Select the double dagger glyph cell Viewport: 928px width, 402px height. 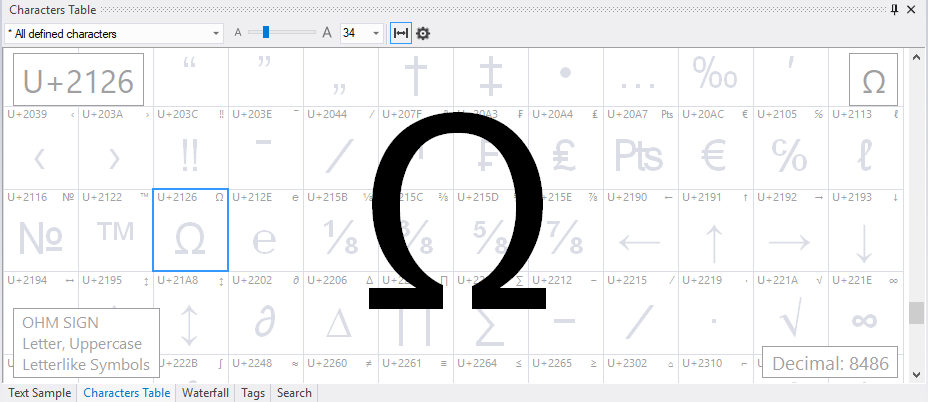click(x=491, y=77)
